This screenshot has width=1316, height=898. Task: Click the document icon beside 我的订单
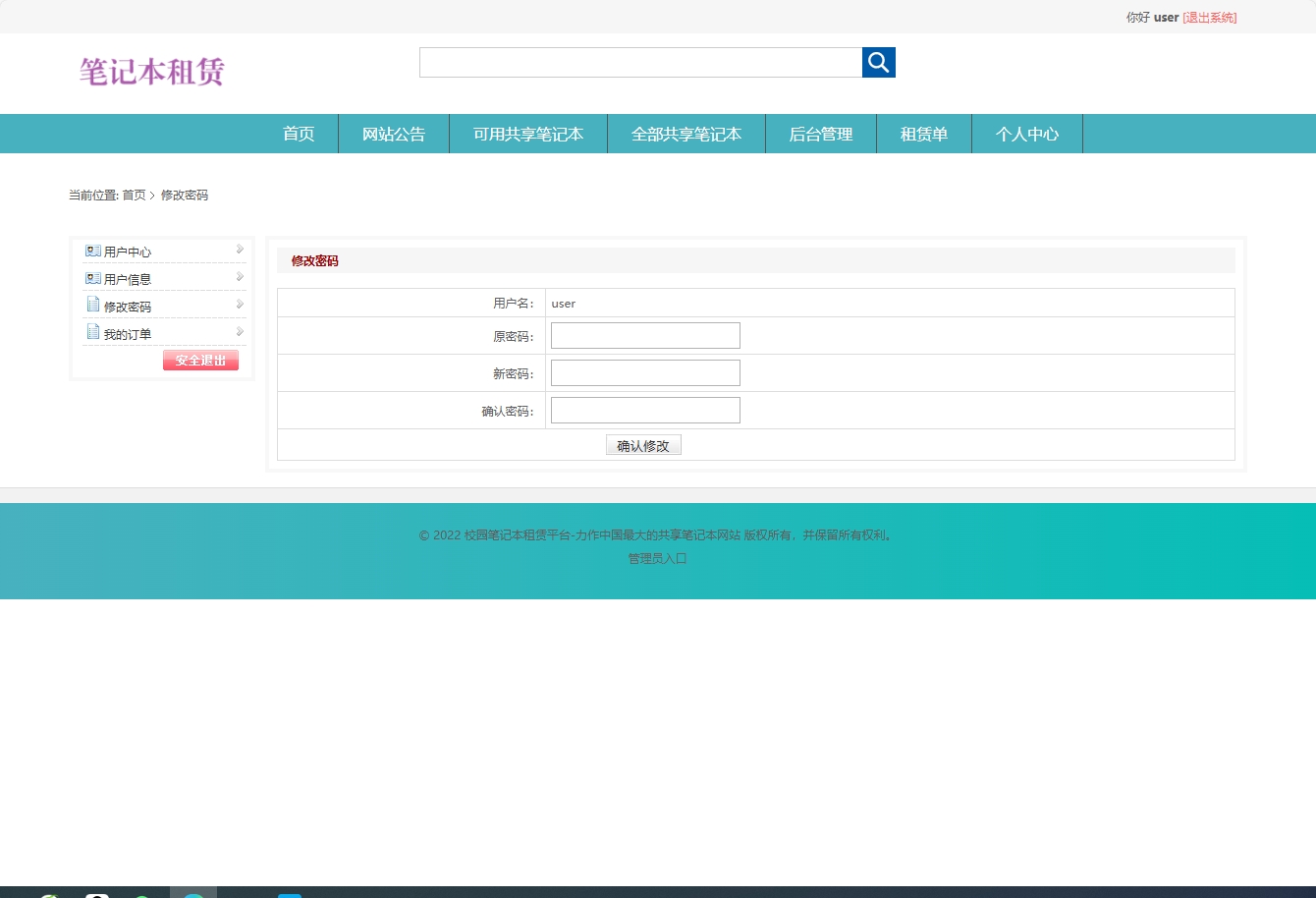(x=93, y=332)
